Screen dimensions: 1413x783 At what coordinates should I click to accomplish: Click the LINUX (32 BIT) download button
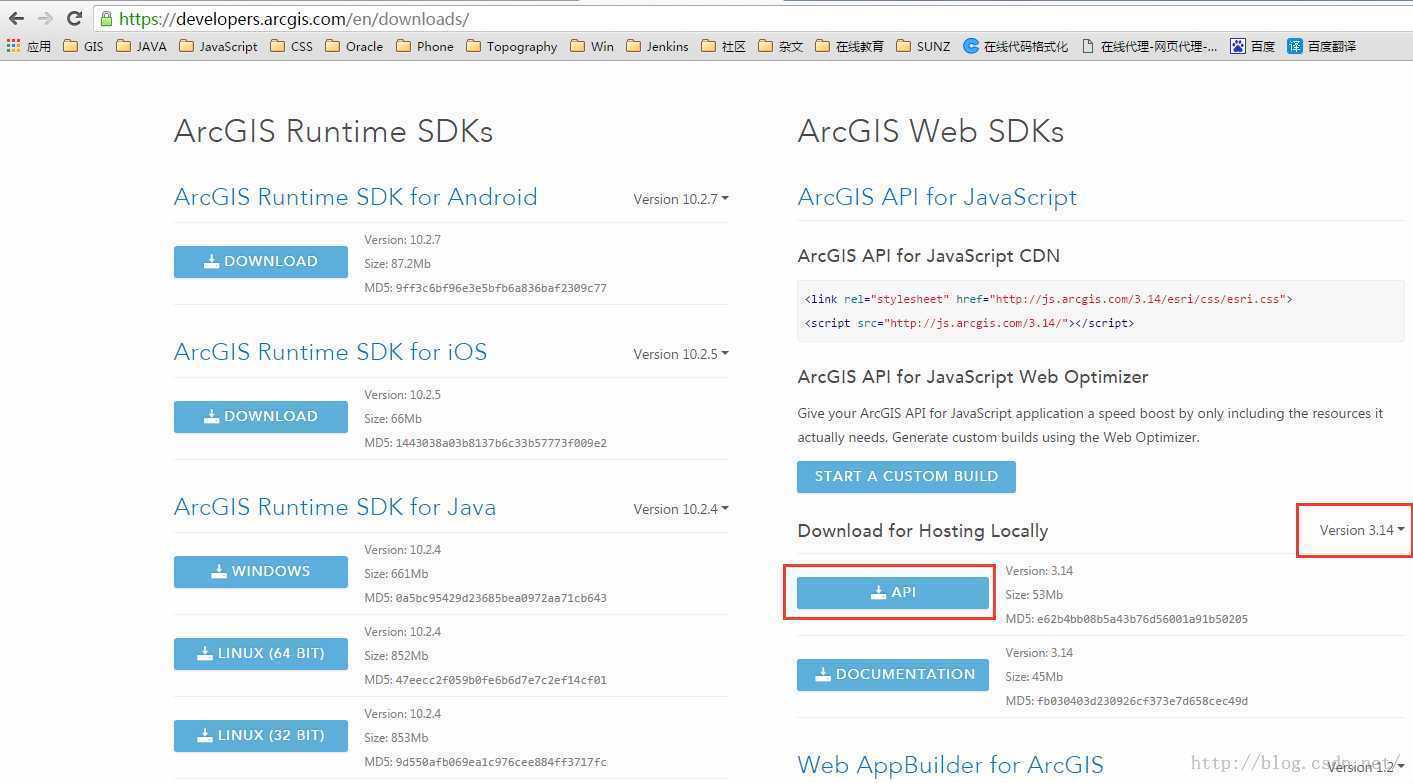click(261, 736)
